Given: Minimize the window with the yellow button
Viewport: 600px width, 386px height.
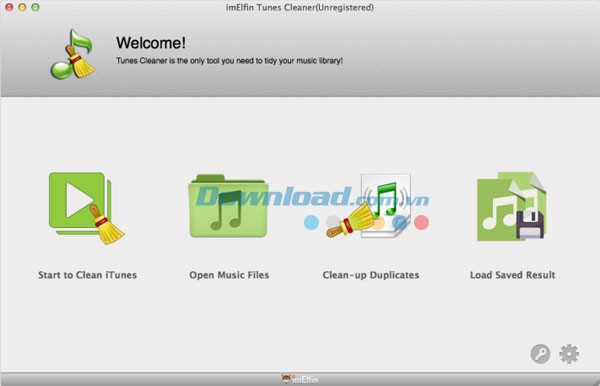Looking at the screenshot, I should tap(22, 7).
